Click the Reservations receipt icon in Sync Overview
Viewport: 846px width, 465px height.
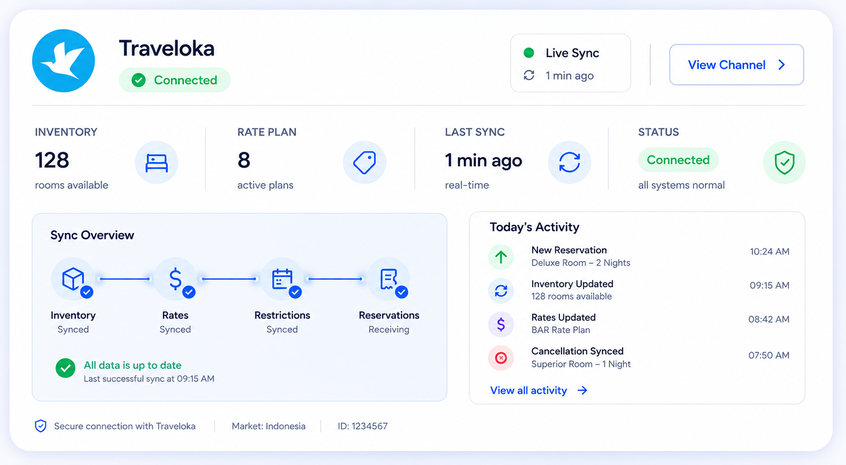[x=389, y=279]
